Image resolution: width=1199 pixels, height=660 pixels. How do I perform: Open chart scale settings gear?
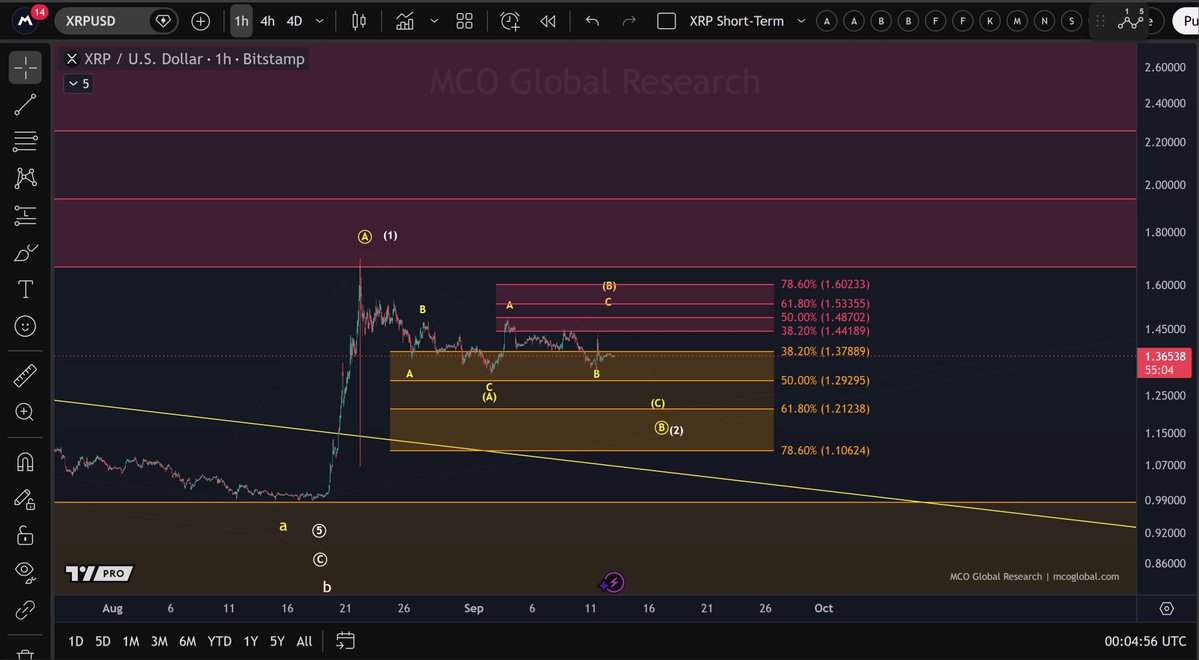(1166, 609)
